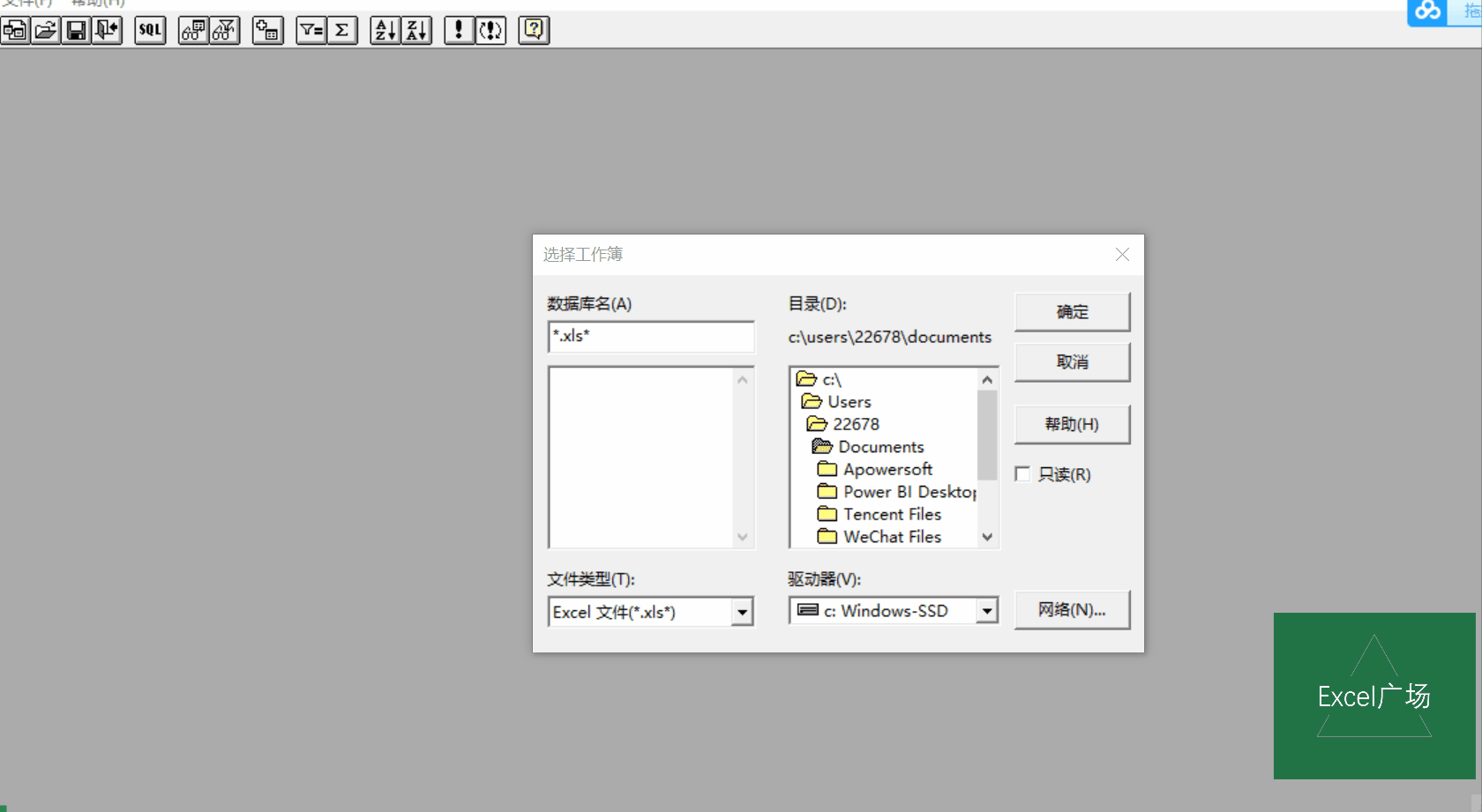Click the 帮助(H) button in the dialog
1482x812 pixels.
click(1072, 425)
